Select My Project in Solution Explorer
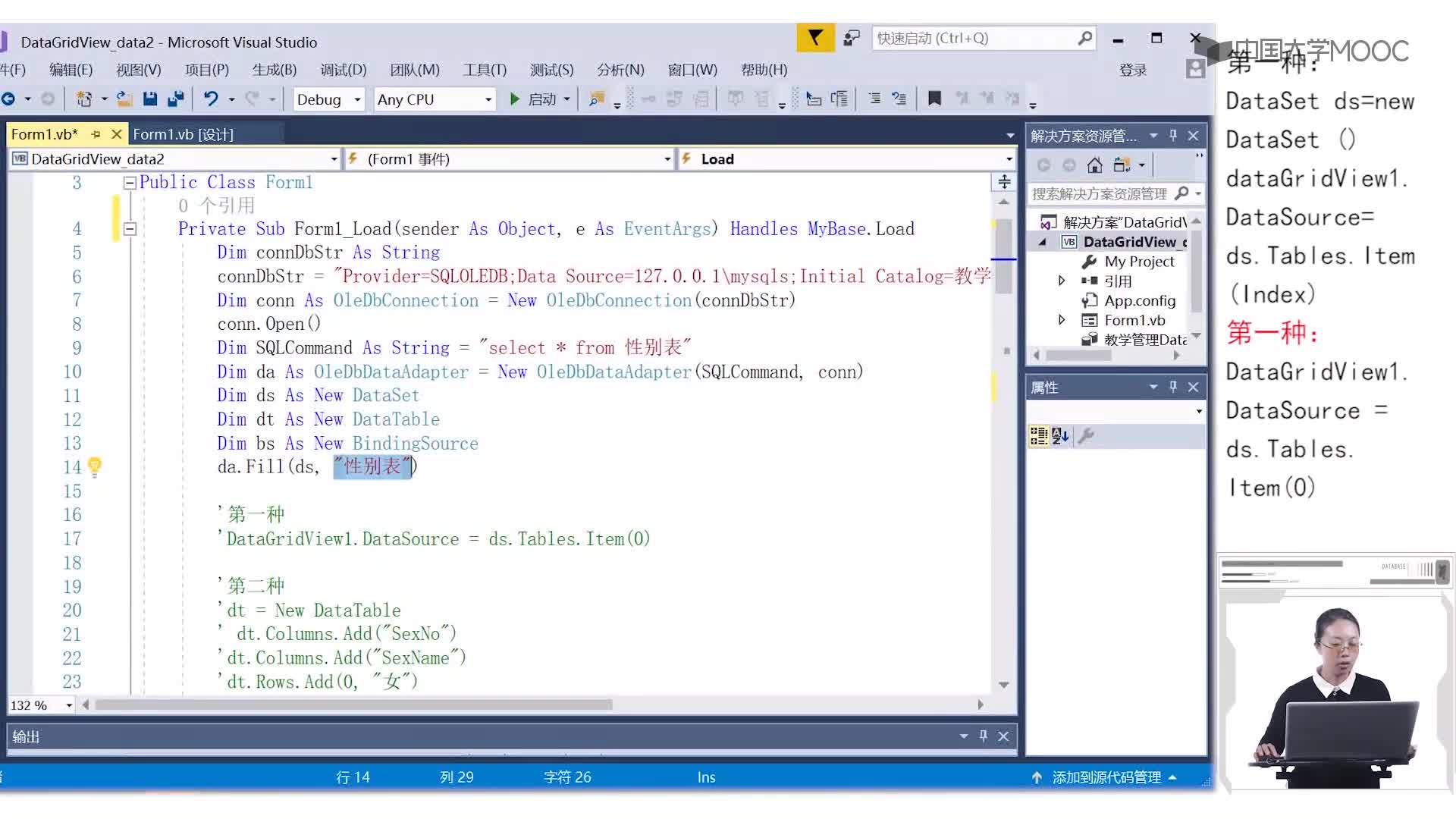The height and width of the screenshot is (819, 1456). 1139,261
